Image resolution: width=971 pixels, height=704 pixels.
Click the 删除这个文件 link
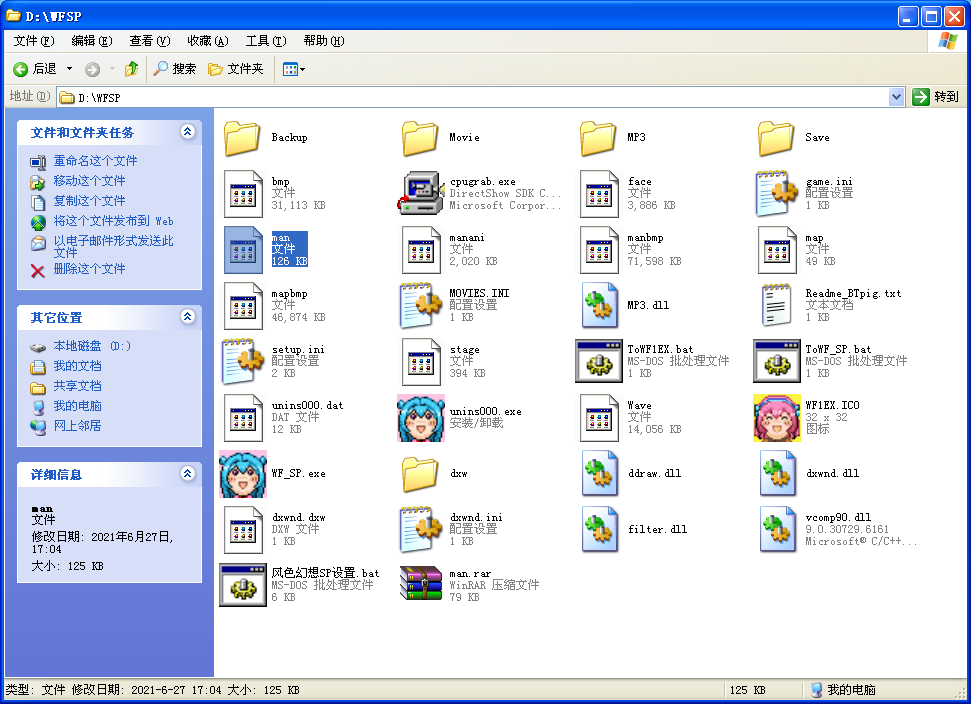coord(89,269)
